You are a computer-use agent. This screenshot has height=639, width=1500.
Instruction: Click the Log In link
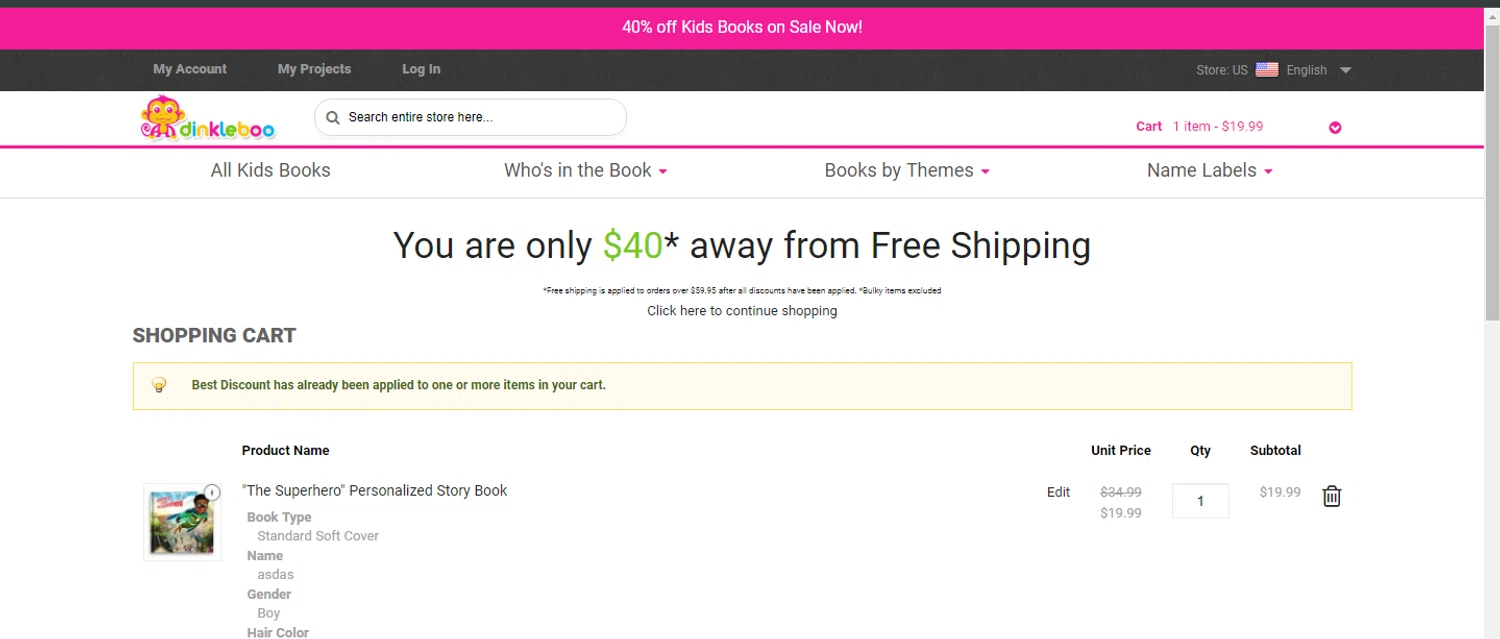[x=421, y=69]
